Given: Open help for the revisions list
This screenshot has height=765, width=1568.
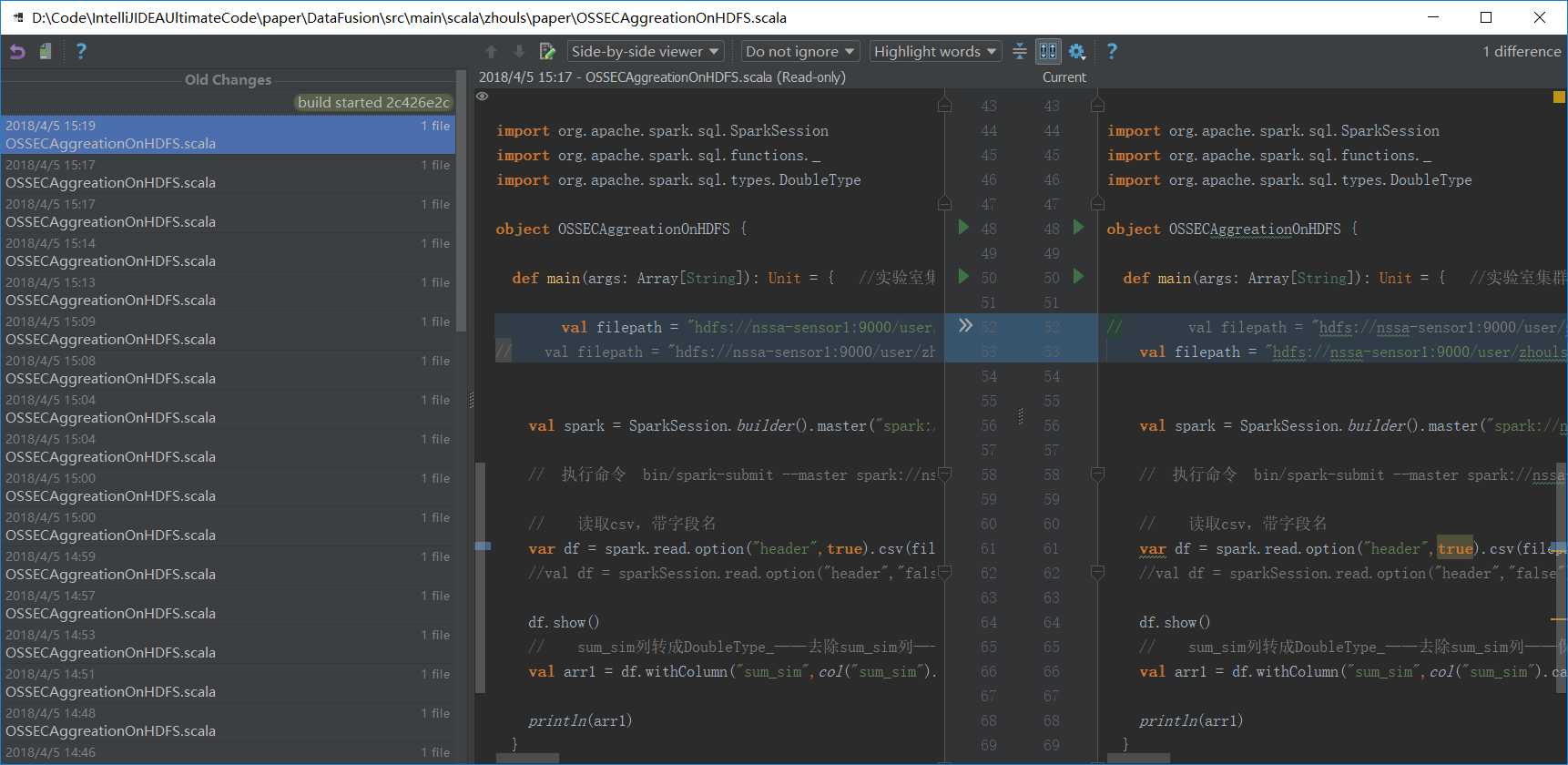Looking at the screenshot, I should pos(81,52).
